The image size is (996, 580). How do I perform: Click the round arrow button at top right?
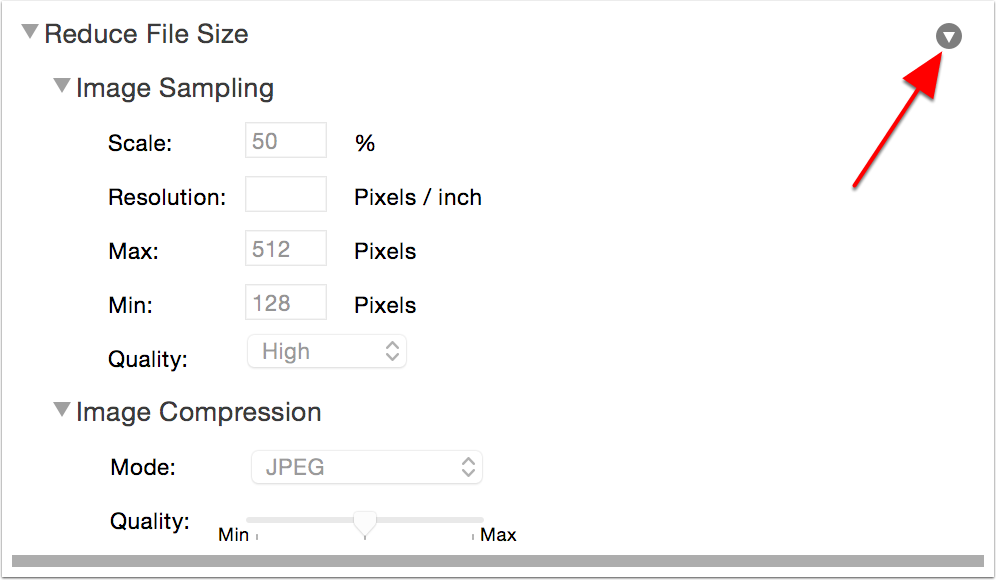click(x=949, y=37)
